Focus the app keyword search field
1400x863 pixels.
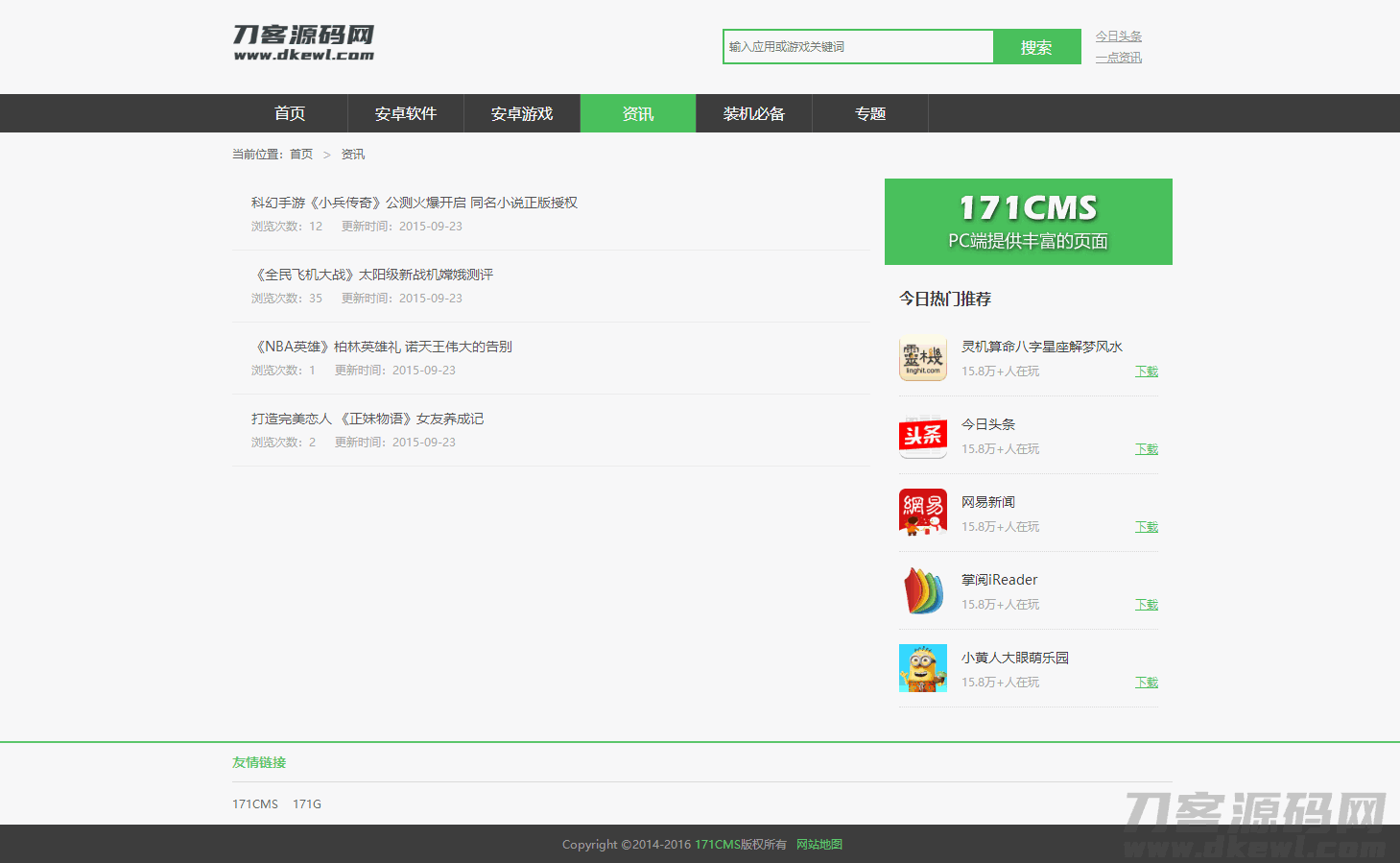tap(858, 47)
